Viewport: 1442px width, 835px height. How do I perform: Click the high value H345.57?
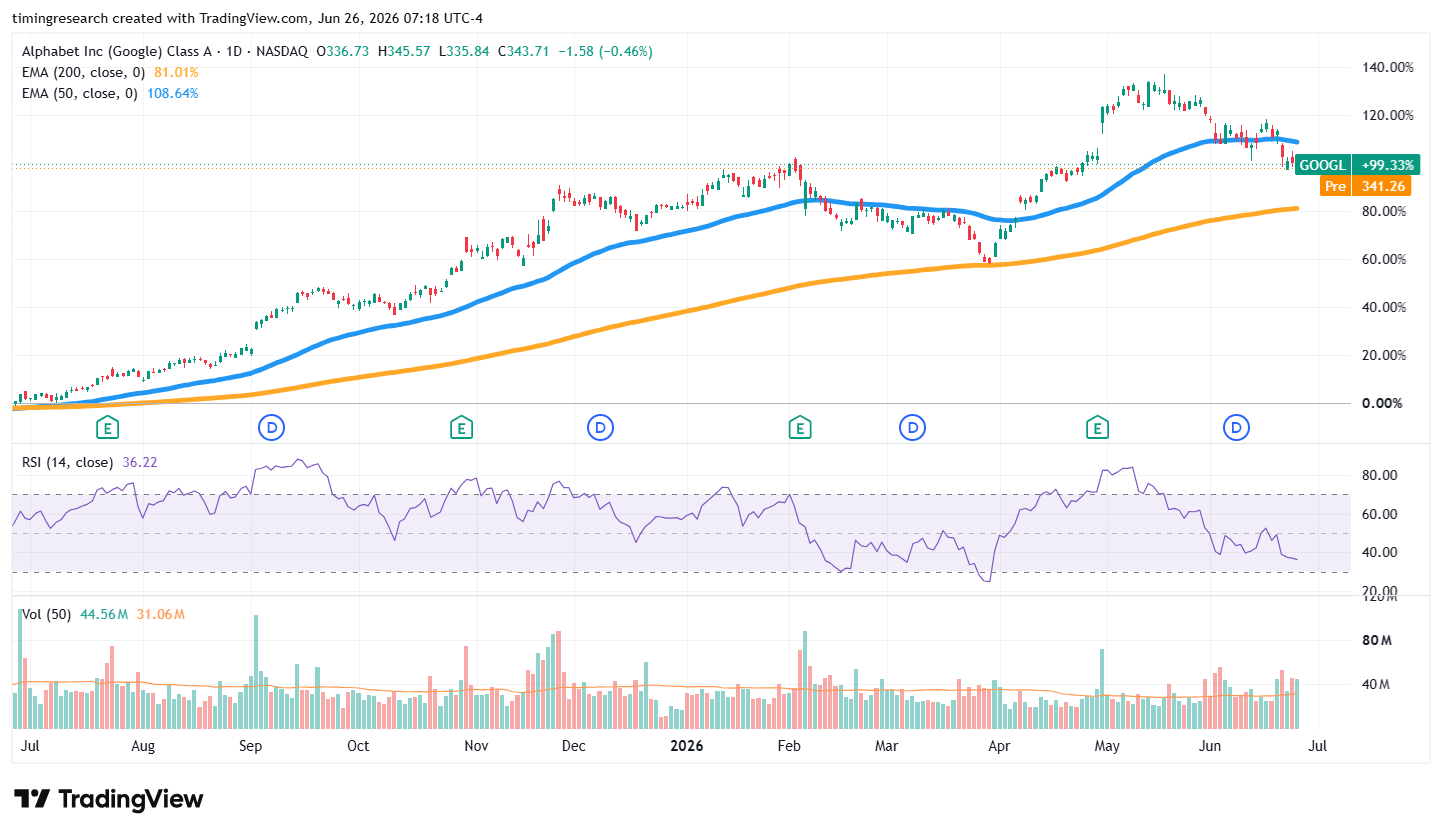click(406, 51)
